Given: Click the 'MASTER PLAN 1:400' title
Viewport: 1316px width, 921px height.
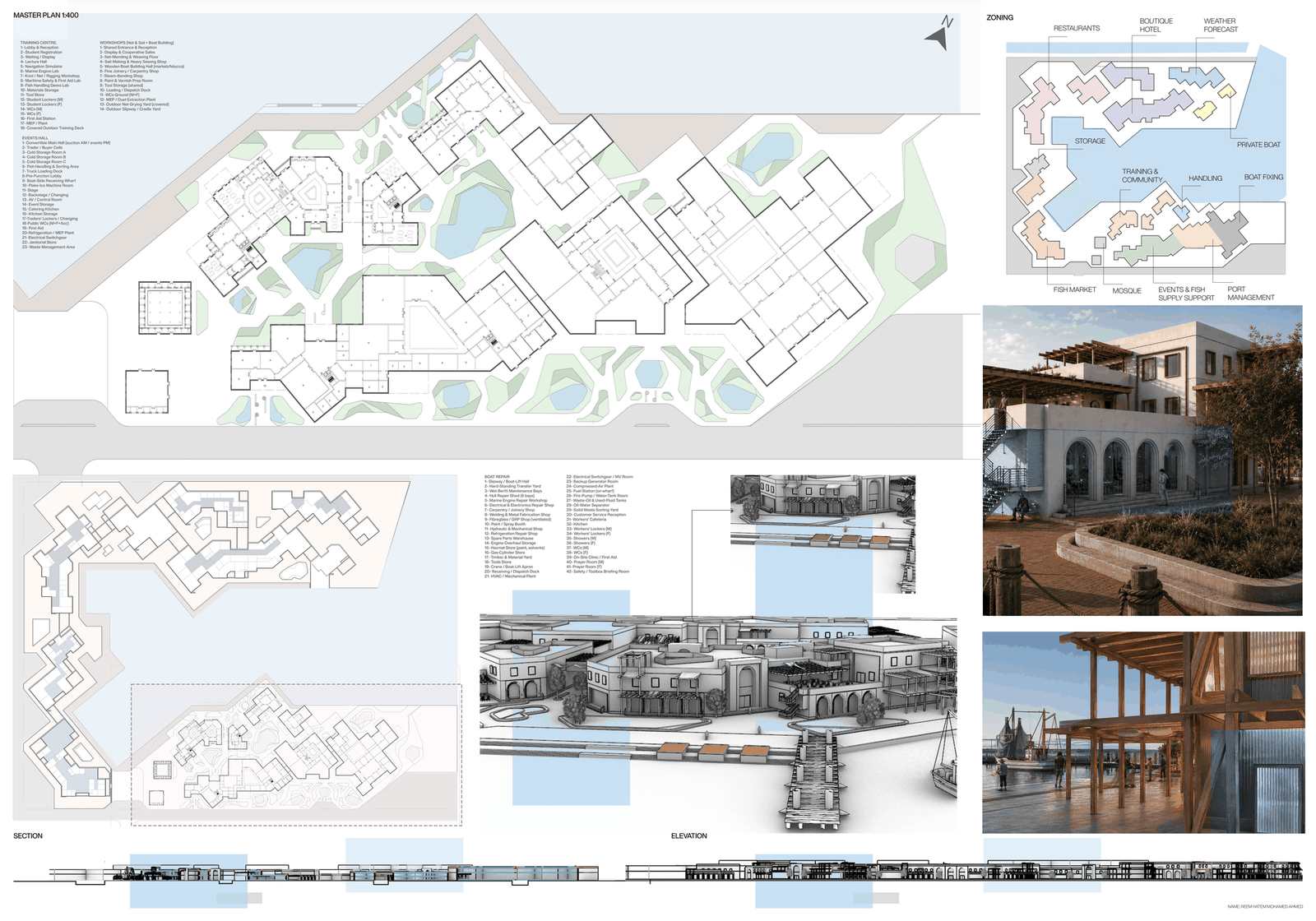Looking at the screenshot, I should [46, 16].
